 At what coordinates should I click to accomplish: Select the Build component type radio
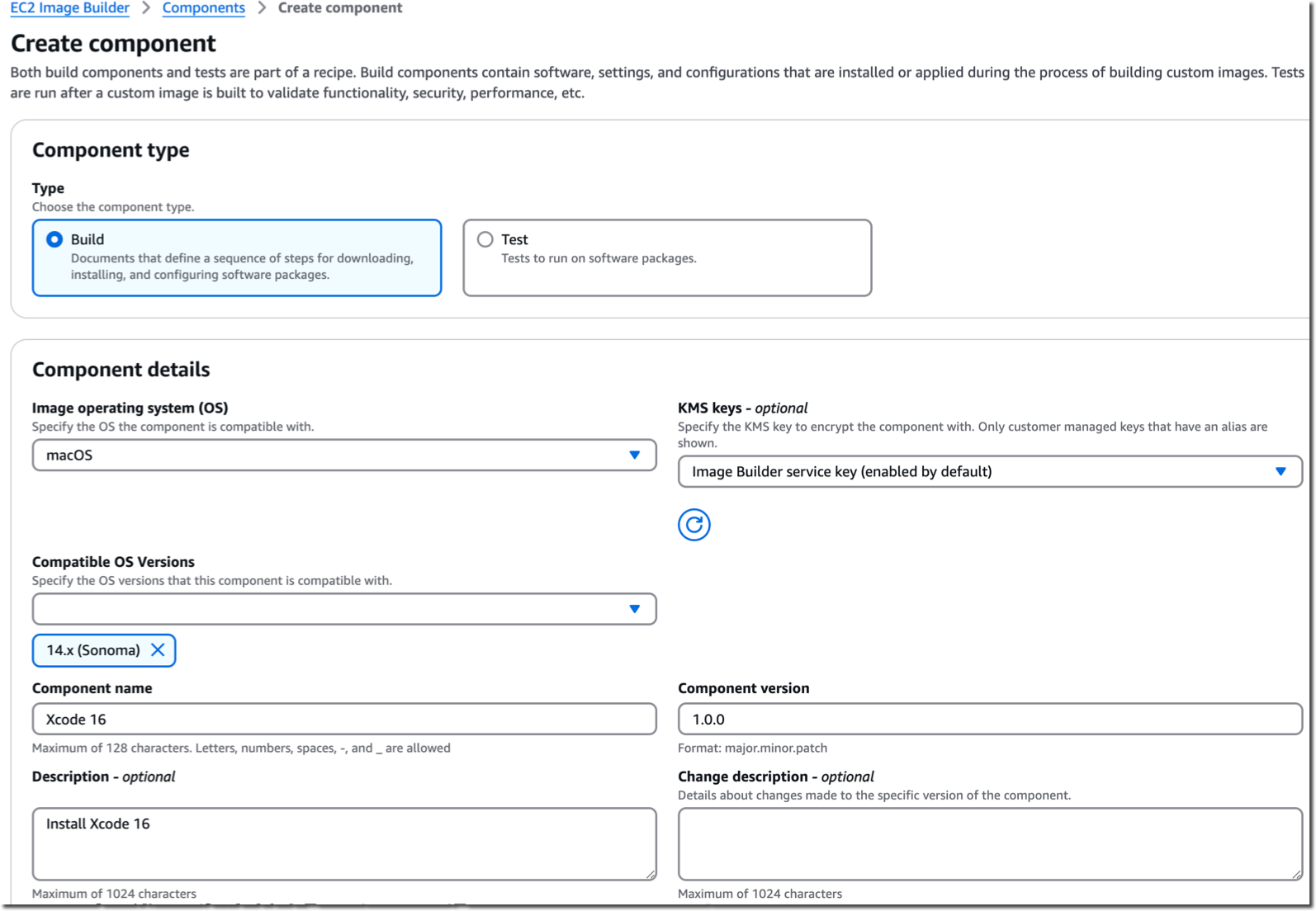(x=54, y=239)
